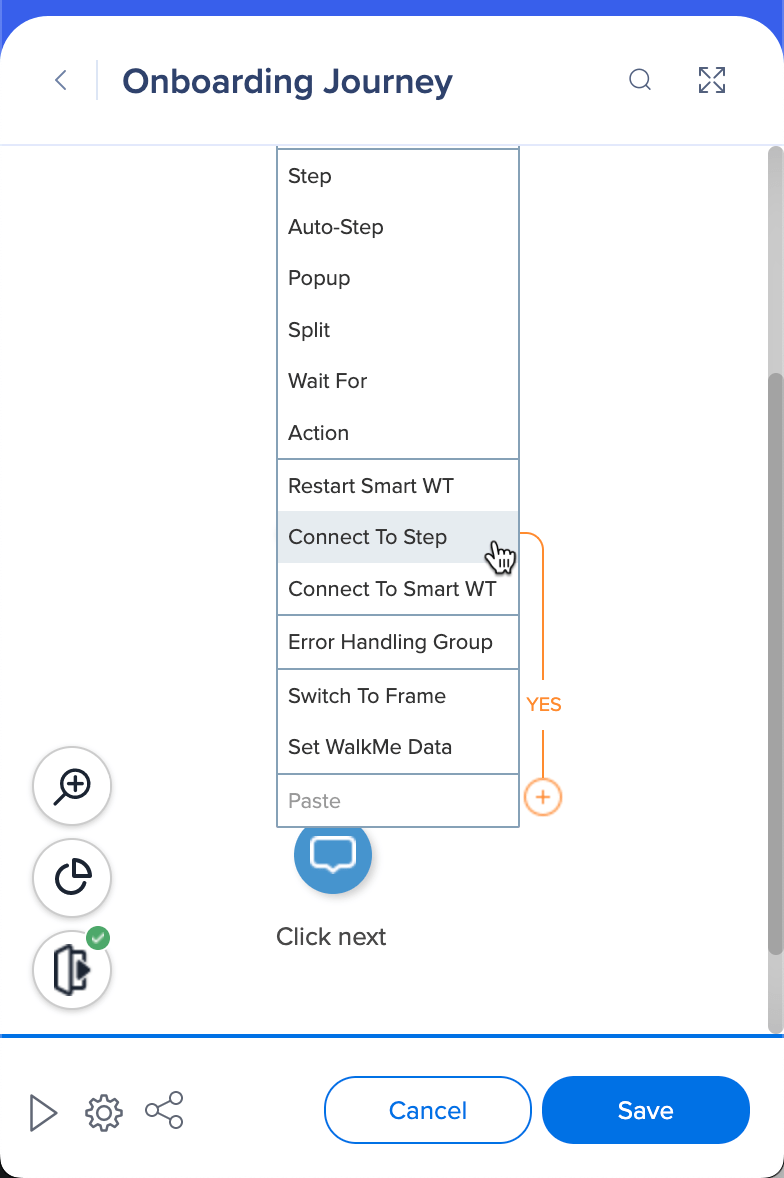Click the vertical scrollbar thumb
Viewport: 784px width, 1178px height.
pos(775,660)
